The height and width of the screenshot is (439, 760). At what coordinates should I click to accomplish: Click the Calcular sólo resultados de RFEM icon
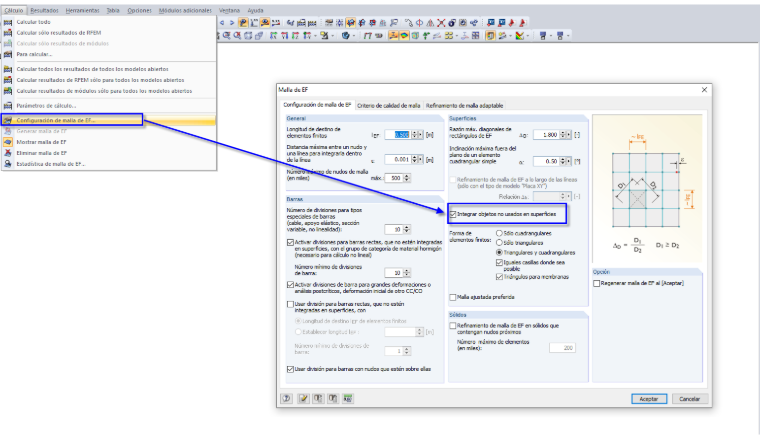point(8,33)
